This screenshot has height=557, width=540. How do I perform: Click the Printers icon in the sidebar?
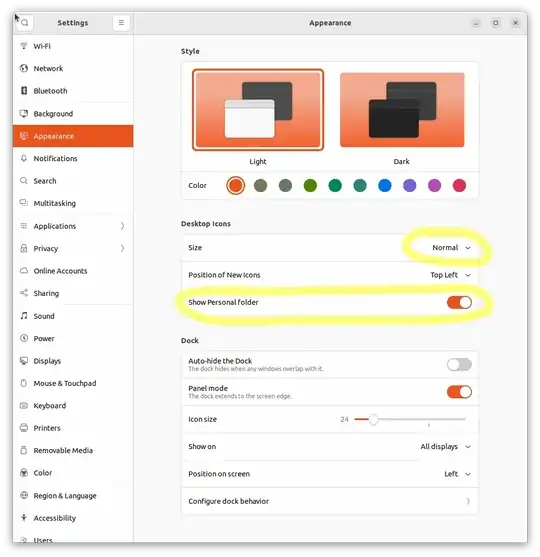click(x=24, y=428)
